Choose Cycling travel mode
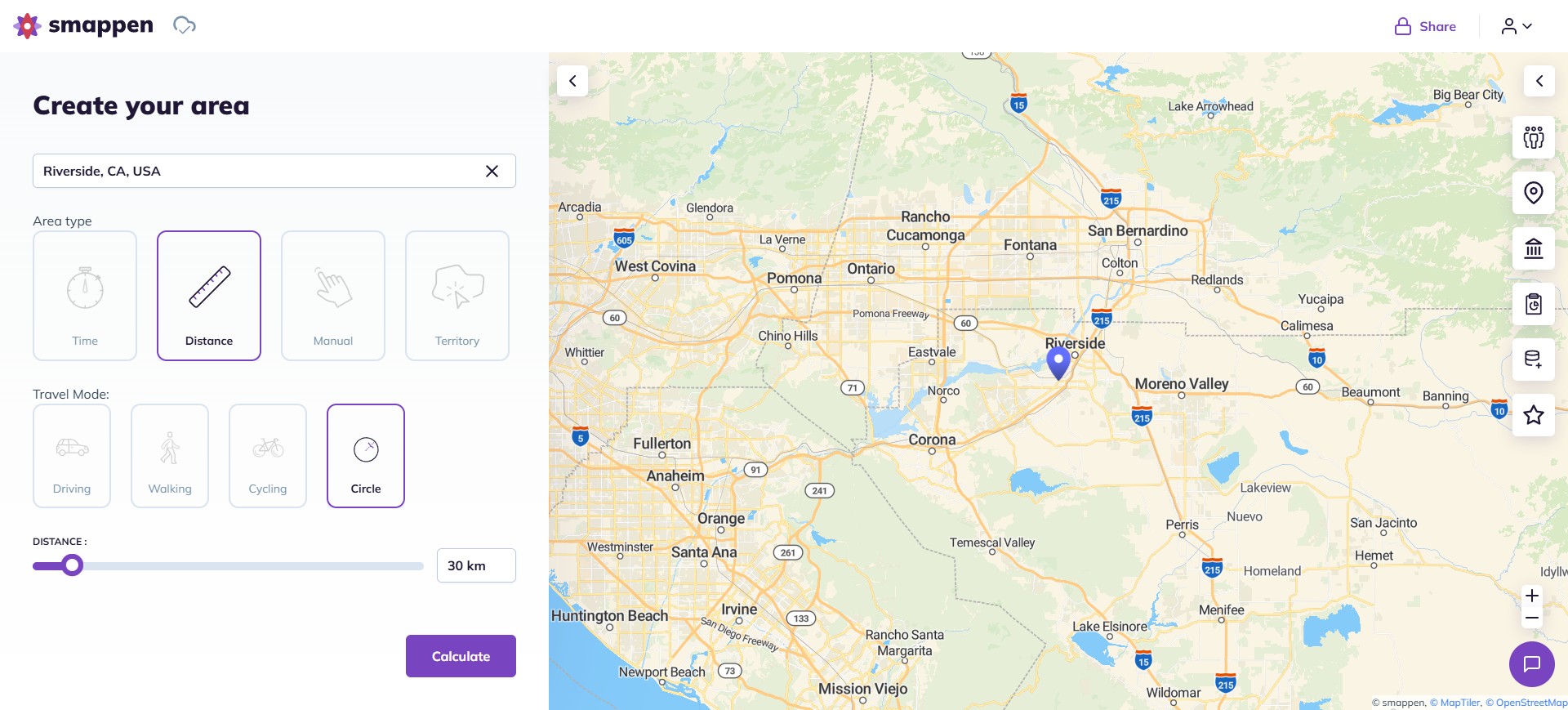Screen dimensions: 1568x710 click(268, 456)
